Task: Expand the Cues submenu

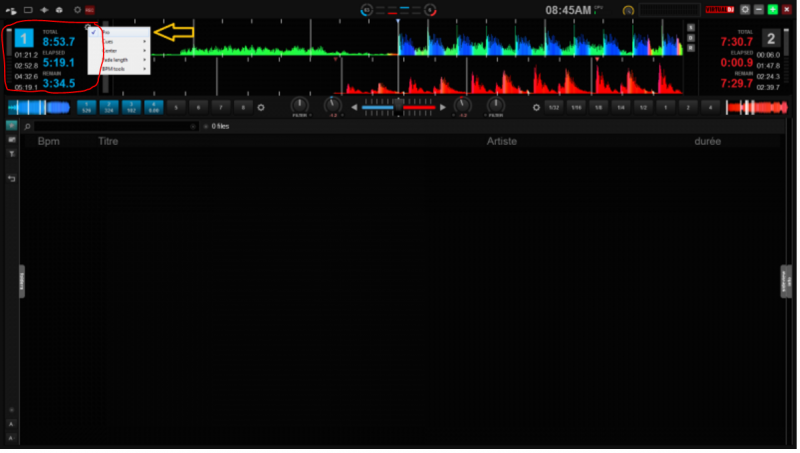Action: pyautogui.click(x=119, y=41)
